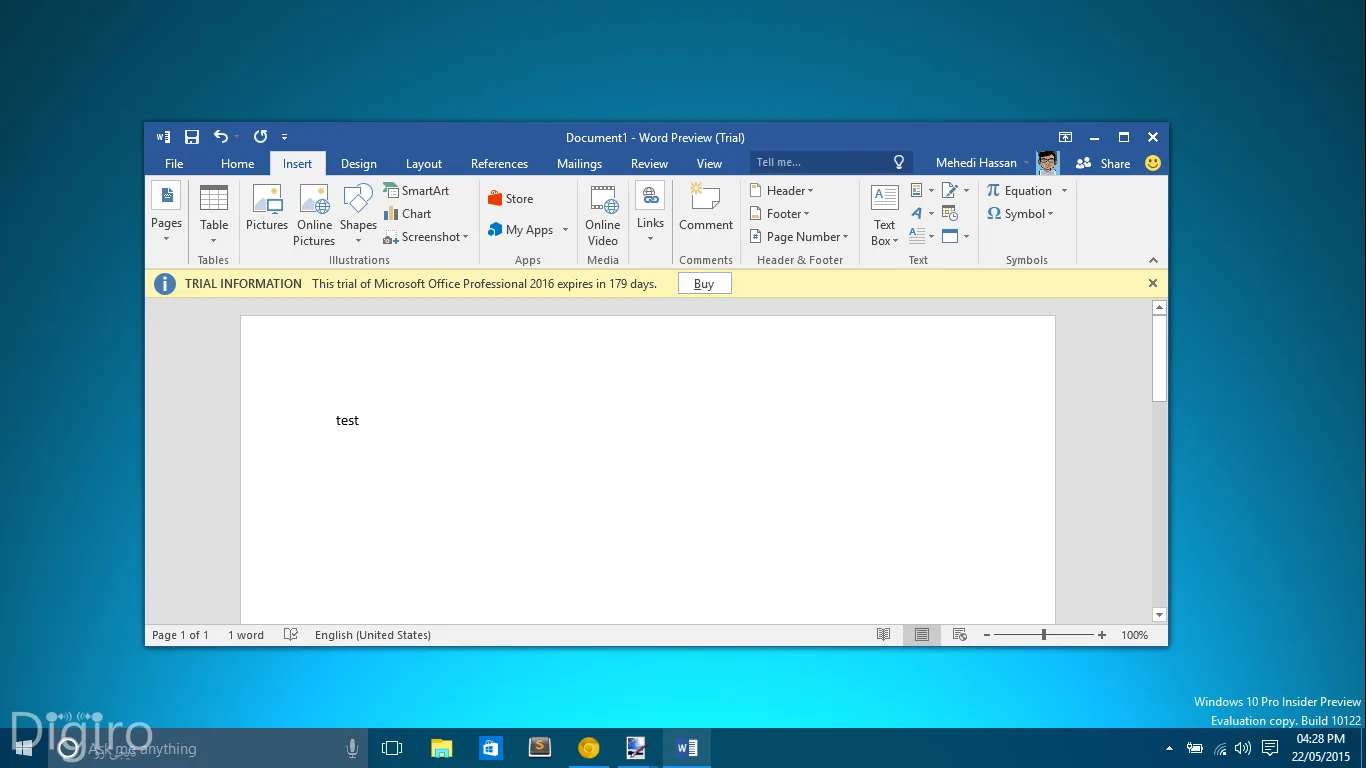Open spelling and proofing status icon
Image resolution: width=1366 pixels, height=768 pixels.
(291, 635)
